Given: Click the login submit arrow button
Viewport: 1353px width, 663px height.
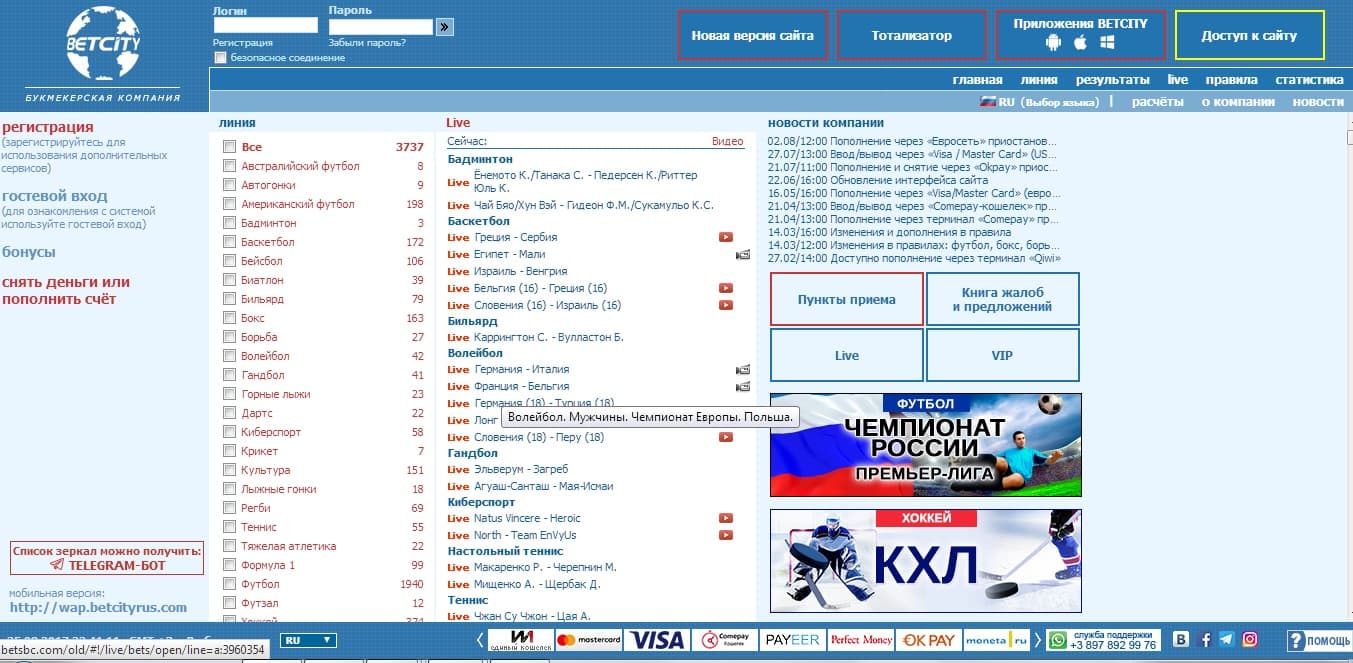Looking at the screenshot, I should tap(445, 27).
